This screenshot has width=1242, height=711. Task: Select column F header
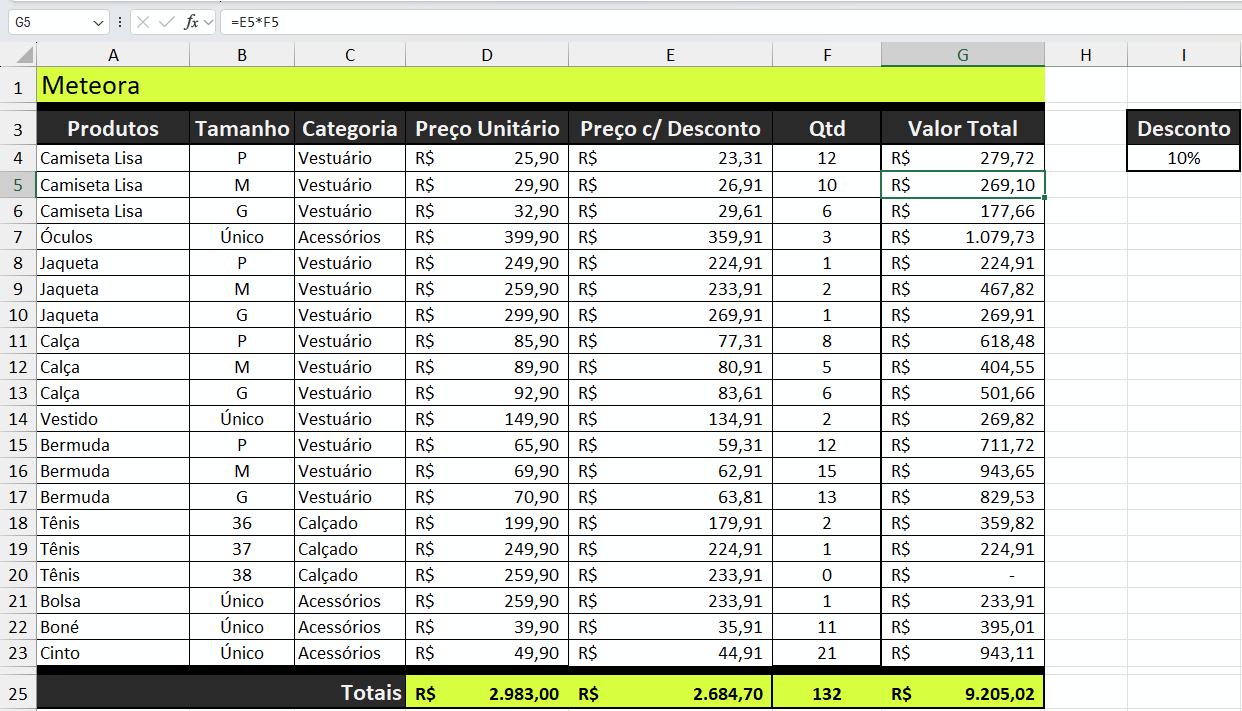tap(827, 55)
